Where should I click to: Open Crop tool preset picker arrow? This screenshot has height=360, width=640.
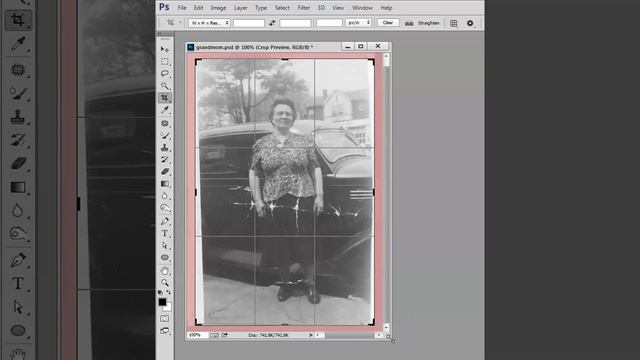pos(180,23)
